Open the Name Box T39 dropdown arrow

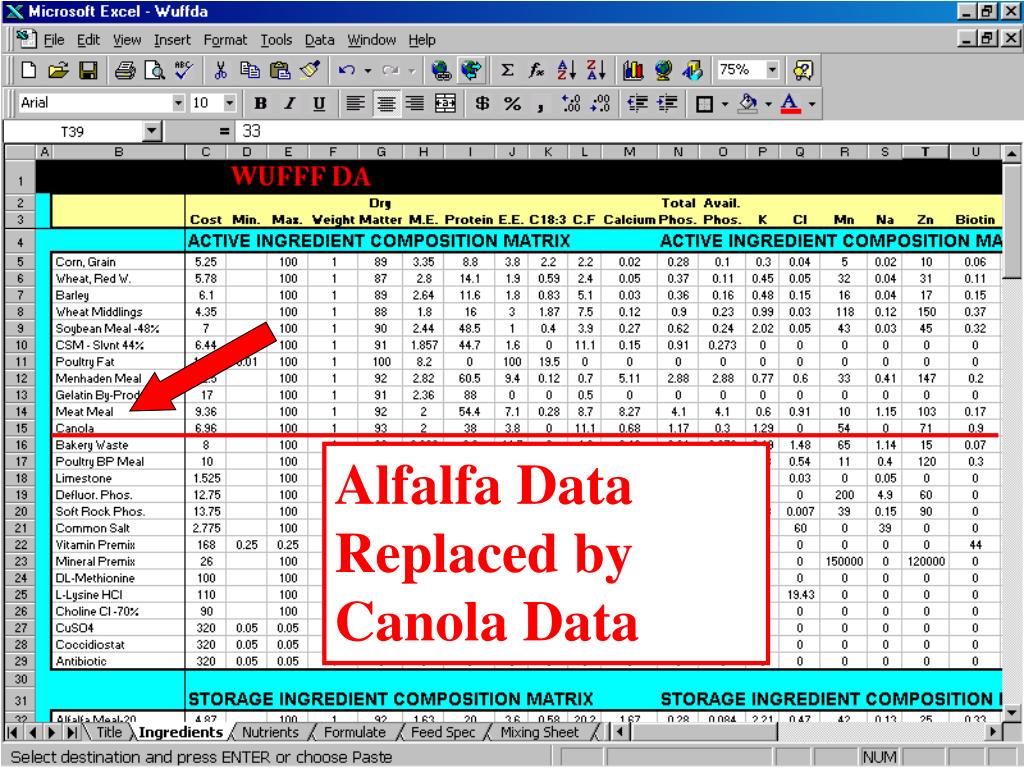tap(152, 132)
